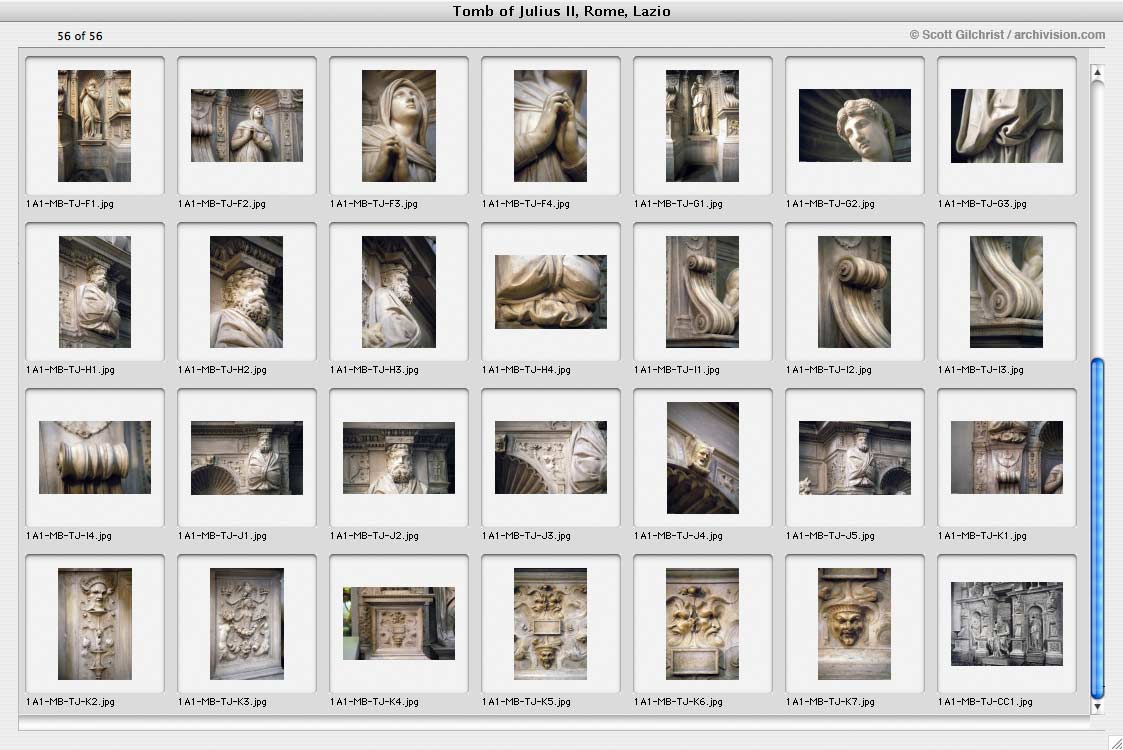Select thumbnail 1A1-MB-TJ-I3.jpg
Screen dimensions: 1123x750
(1006, 292)
